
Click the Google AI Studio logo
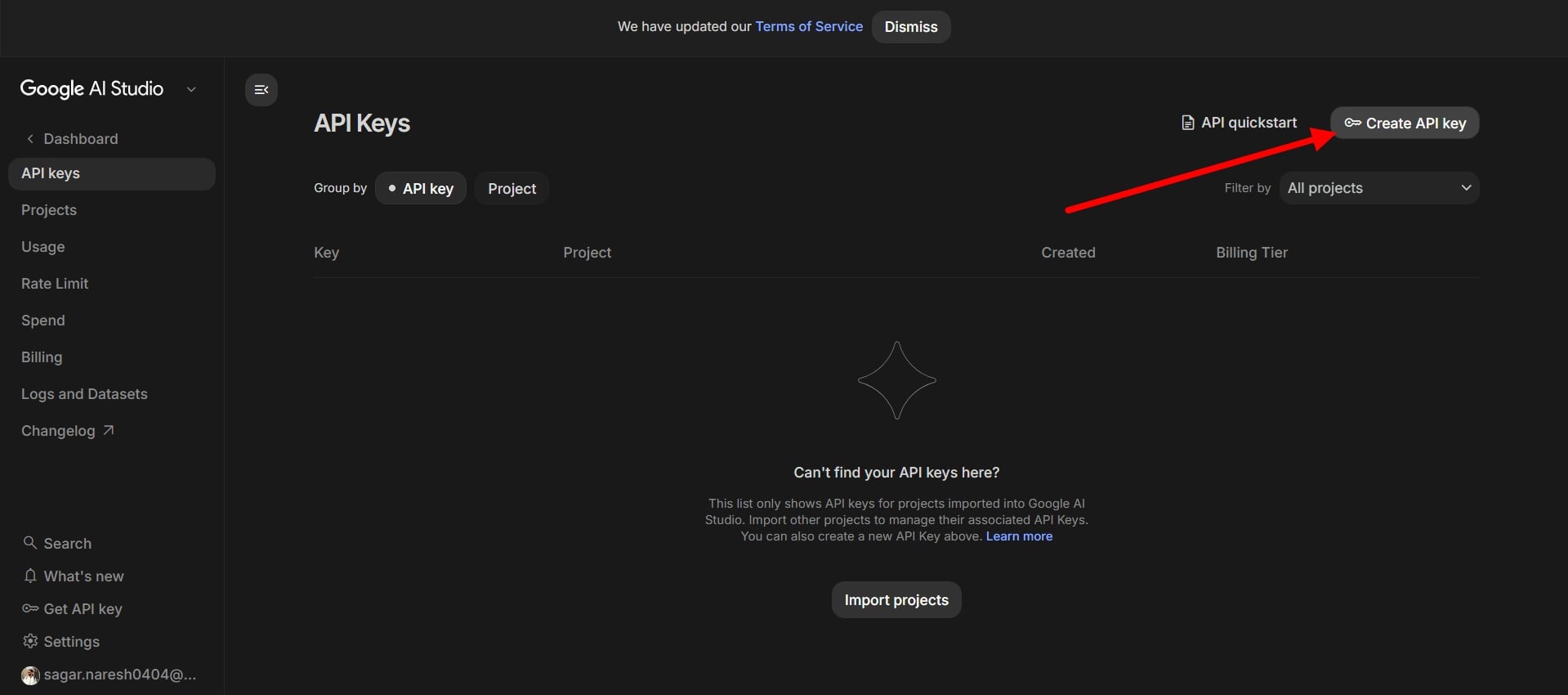pyautogui.click(x=92, y=89)
